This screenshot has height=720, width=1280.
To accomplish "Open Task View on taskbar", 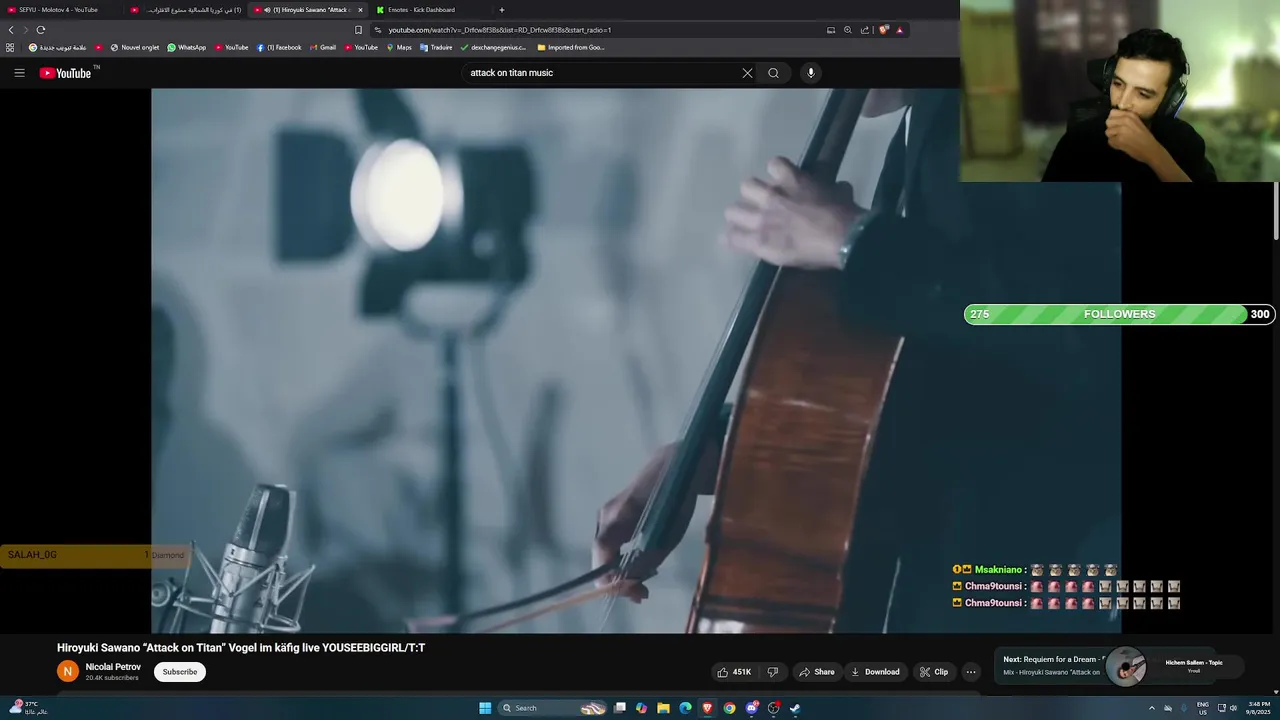I will click(619, 708).
